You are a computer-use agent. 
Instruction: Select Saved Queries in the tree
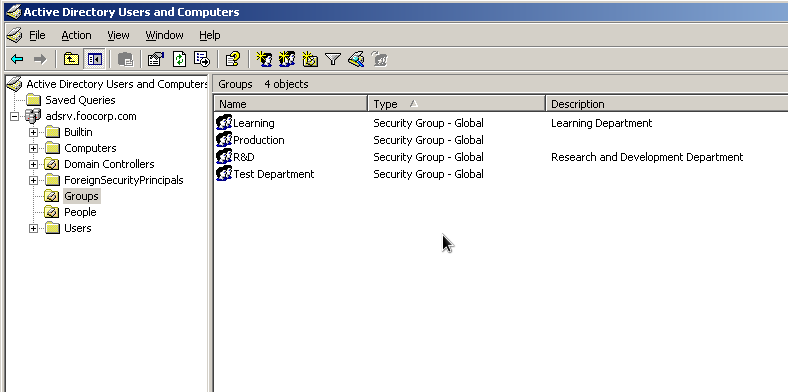(80, 100)
